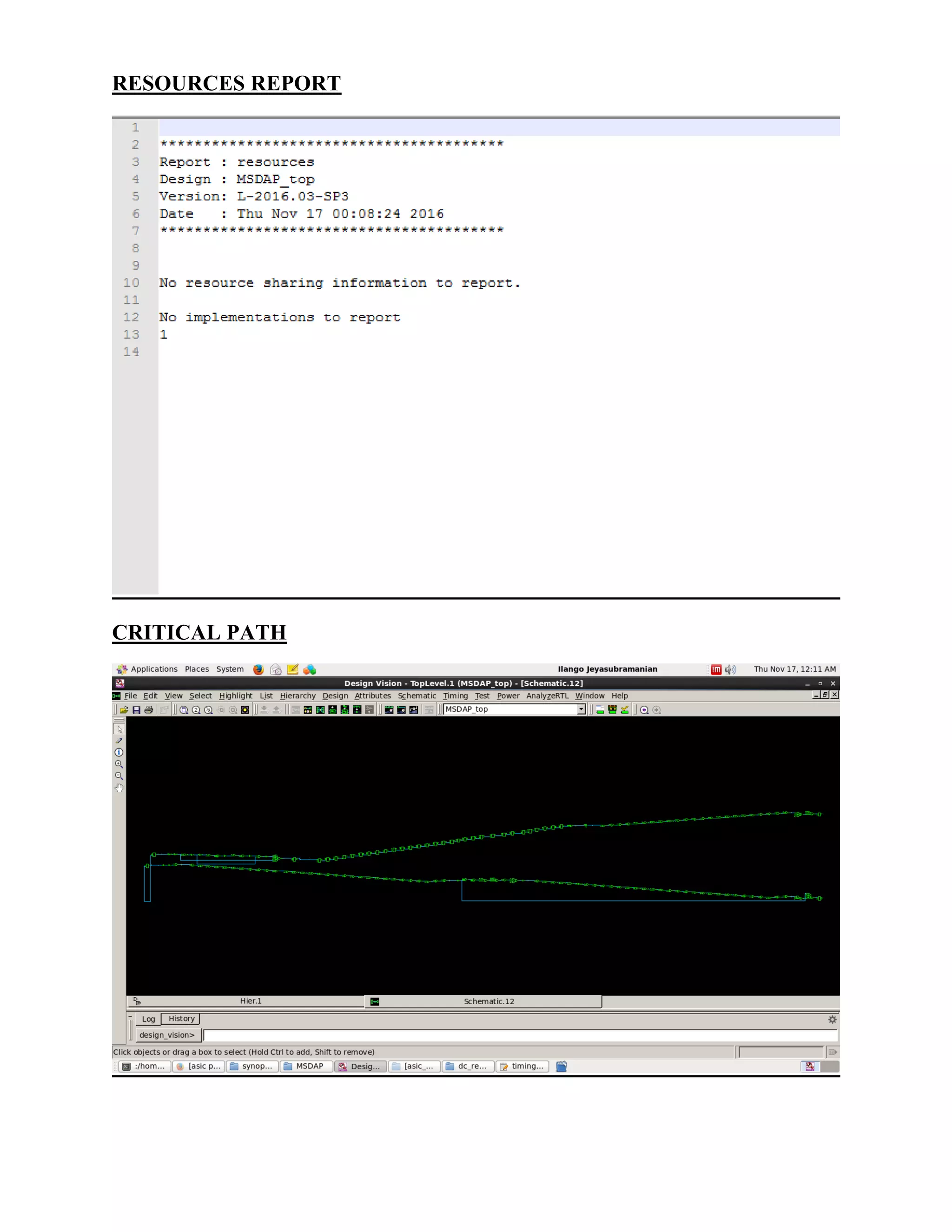Viewport: 952px width, 1232px height.
Task: Click the volume speaker icon
Action: [730, 669]
